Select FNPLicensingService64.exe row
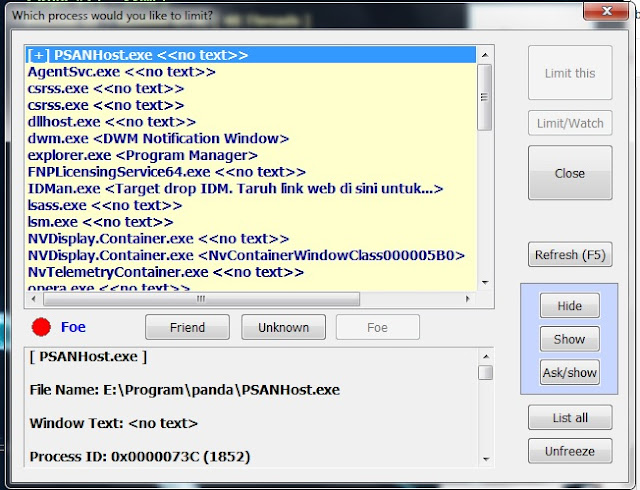The image size is (640, 490). click(251, 172)
